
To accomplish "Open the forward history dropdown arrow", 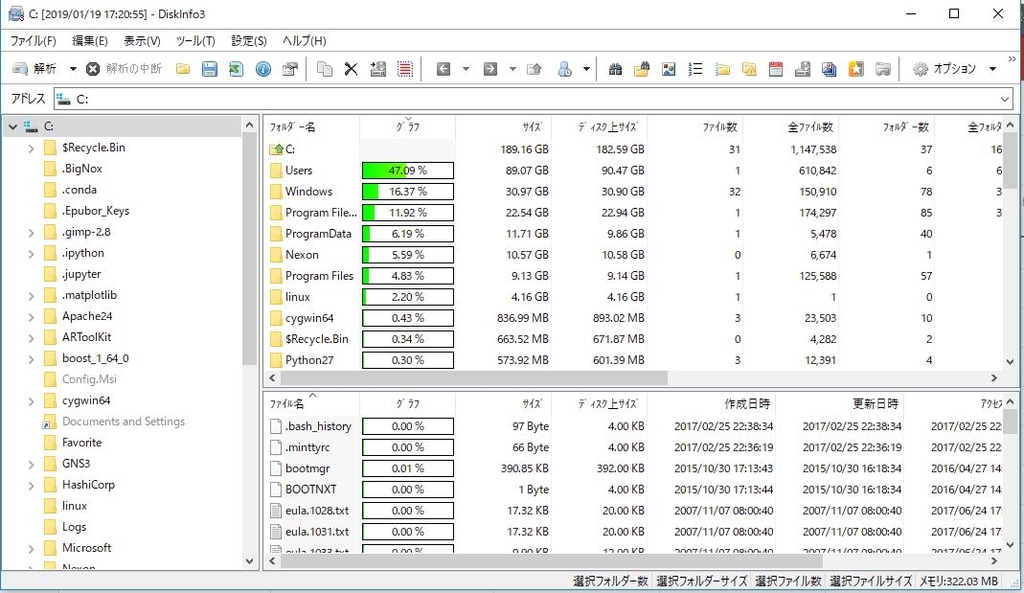I will coord(513,69).
